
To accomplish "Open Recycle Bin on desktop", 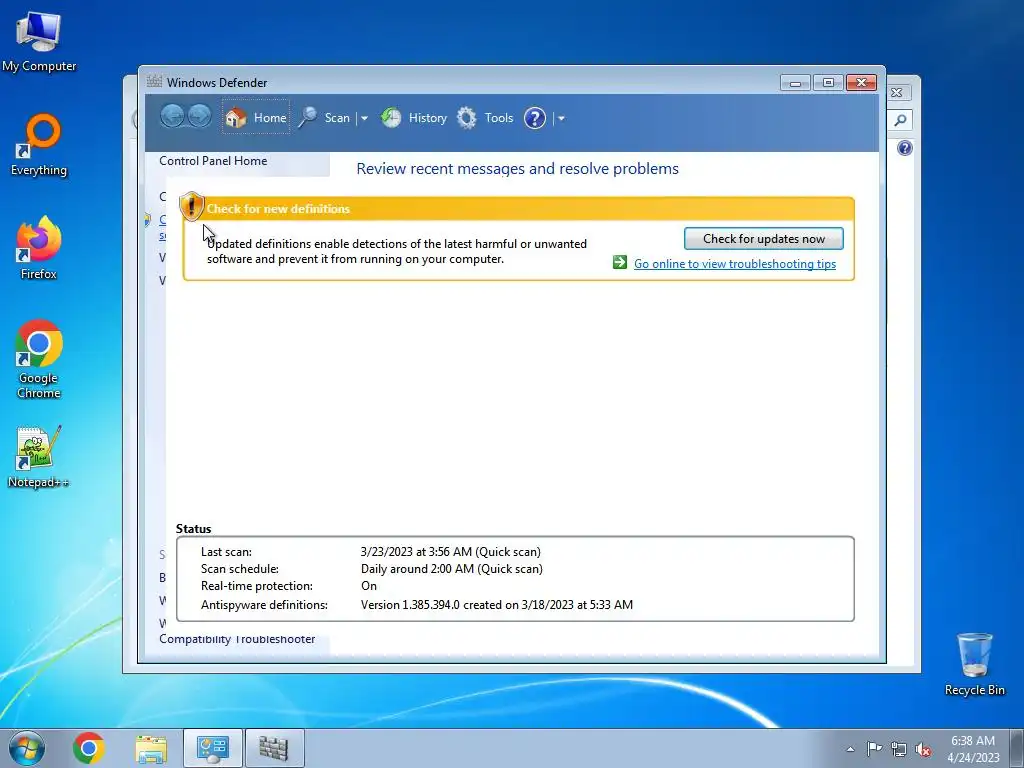I will pos(974,664).
